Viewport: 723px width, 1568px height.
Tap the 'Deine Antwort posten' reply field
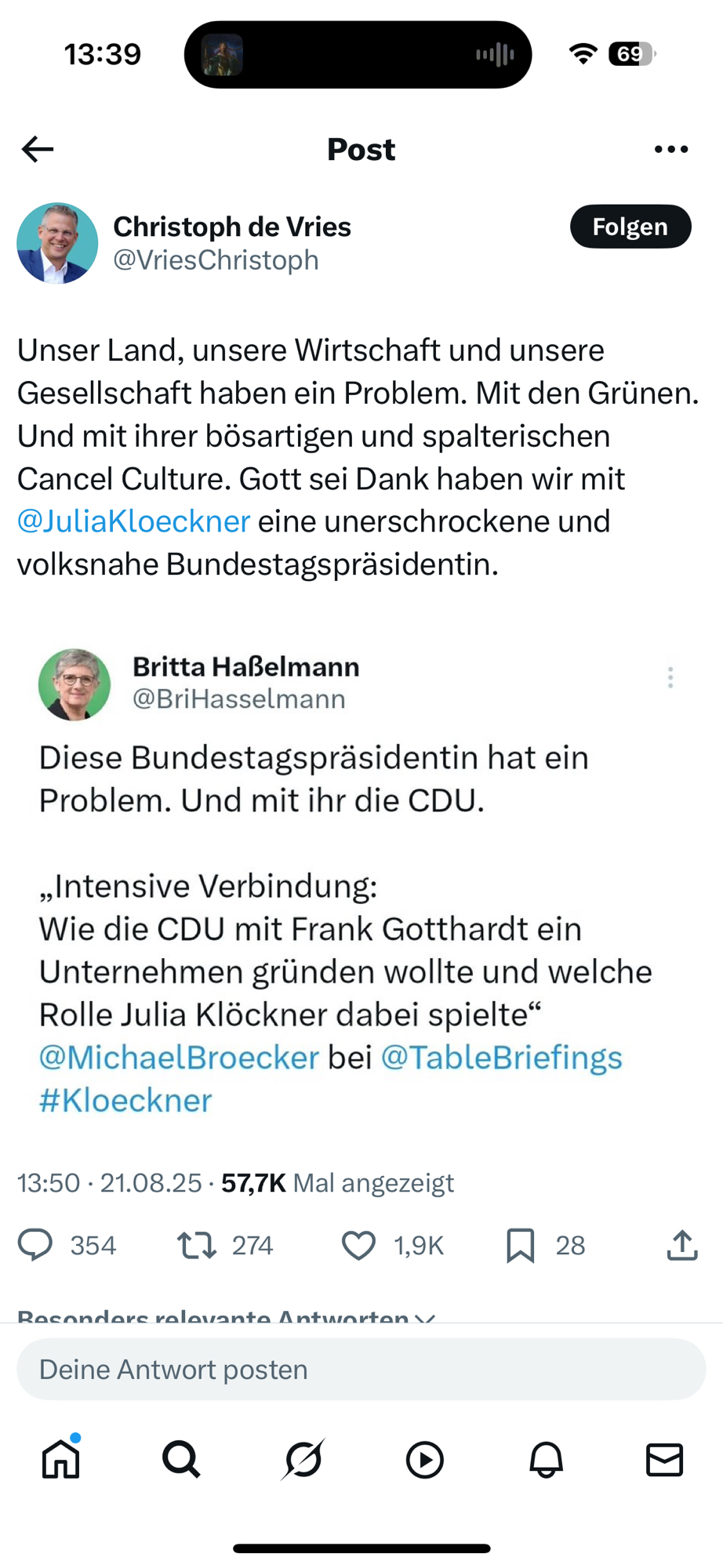click(x=361, y=1370)
